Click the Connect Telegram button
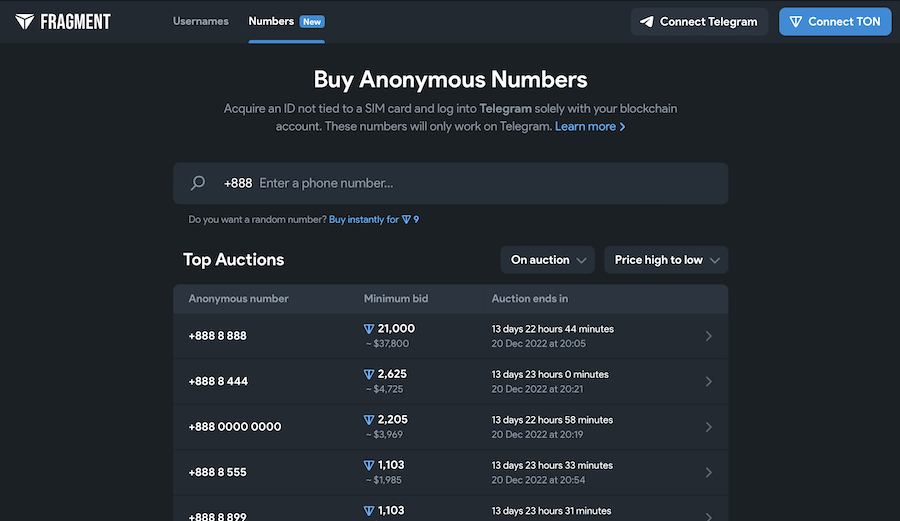 [x=699, y=22]
